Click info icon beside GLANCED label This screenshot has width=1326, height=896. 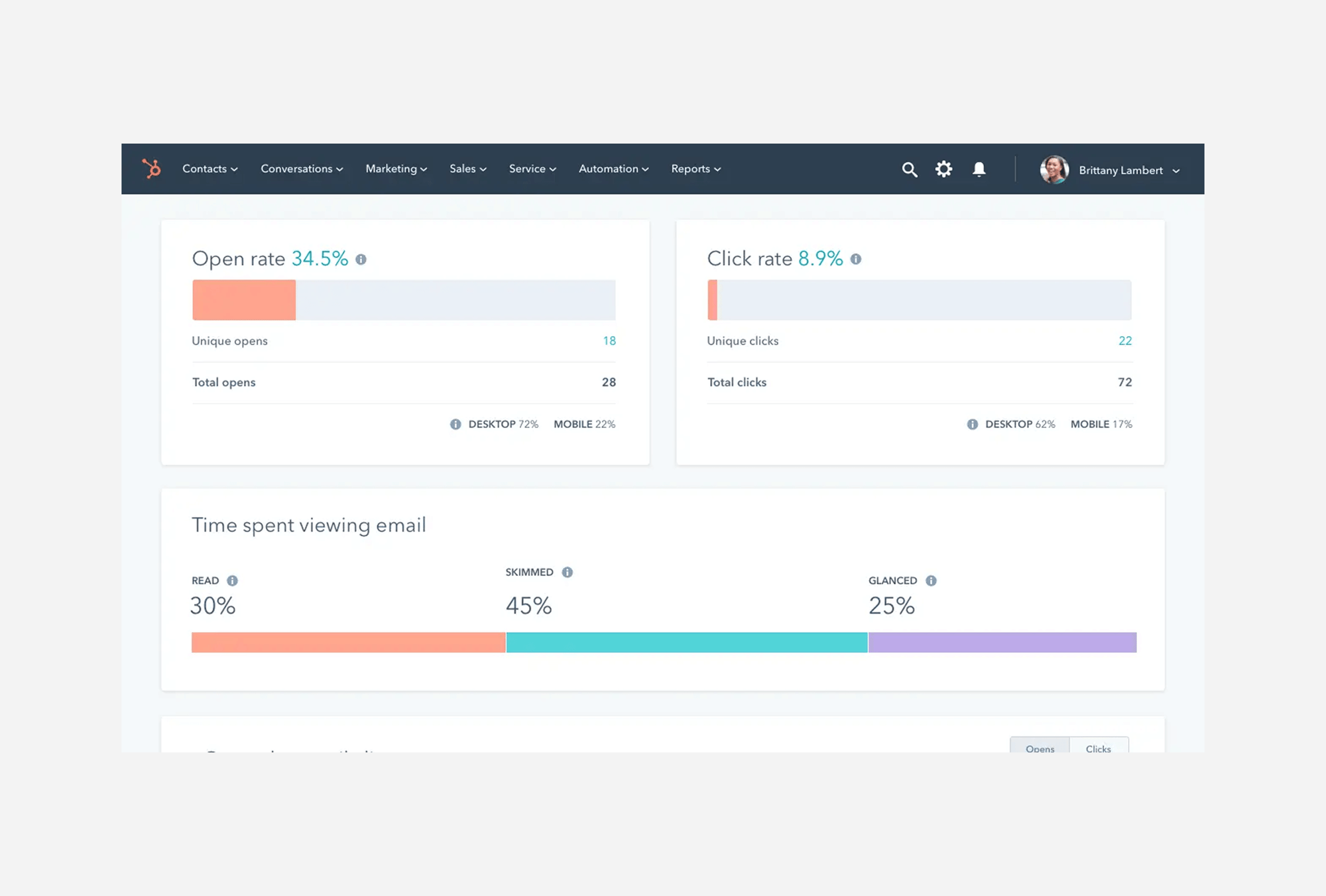(x=931, y=581)
